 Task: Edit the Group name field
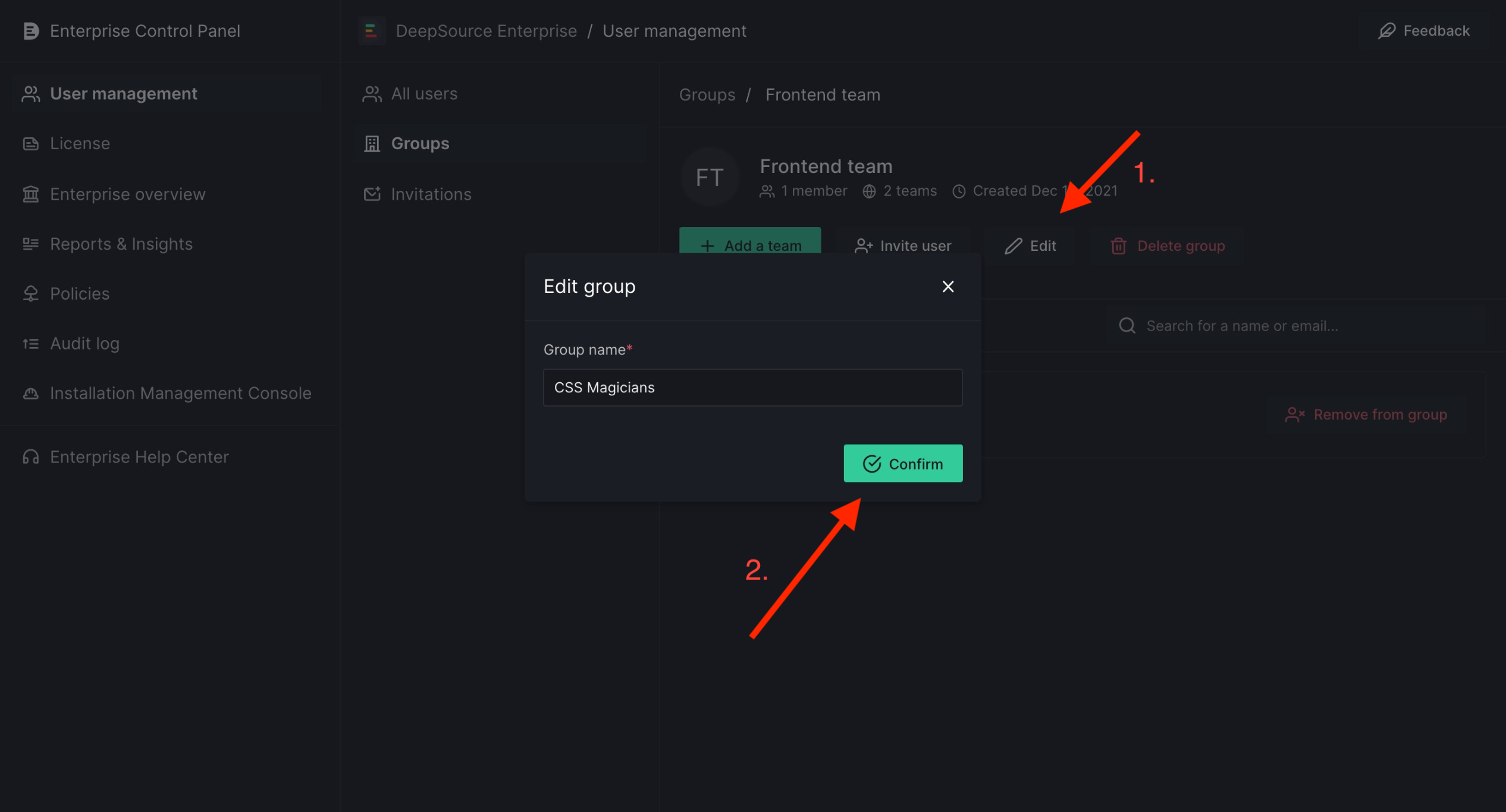coord(752,387)
